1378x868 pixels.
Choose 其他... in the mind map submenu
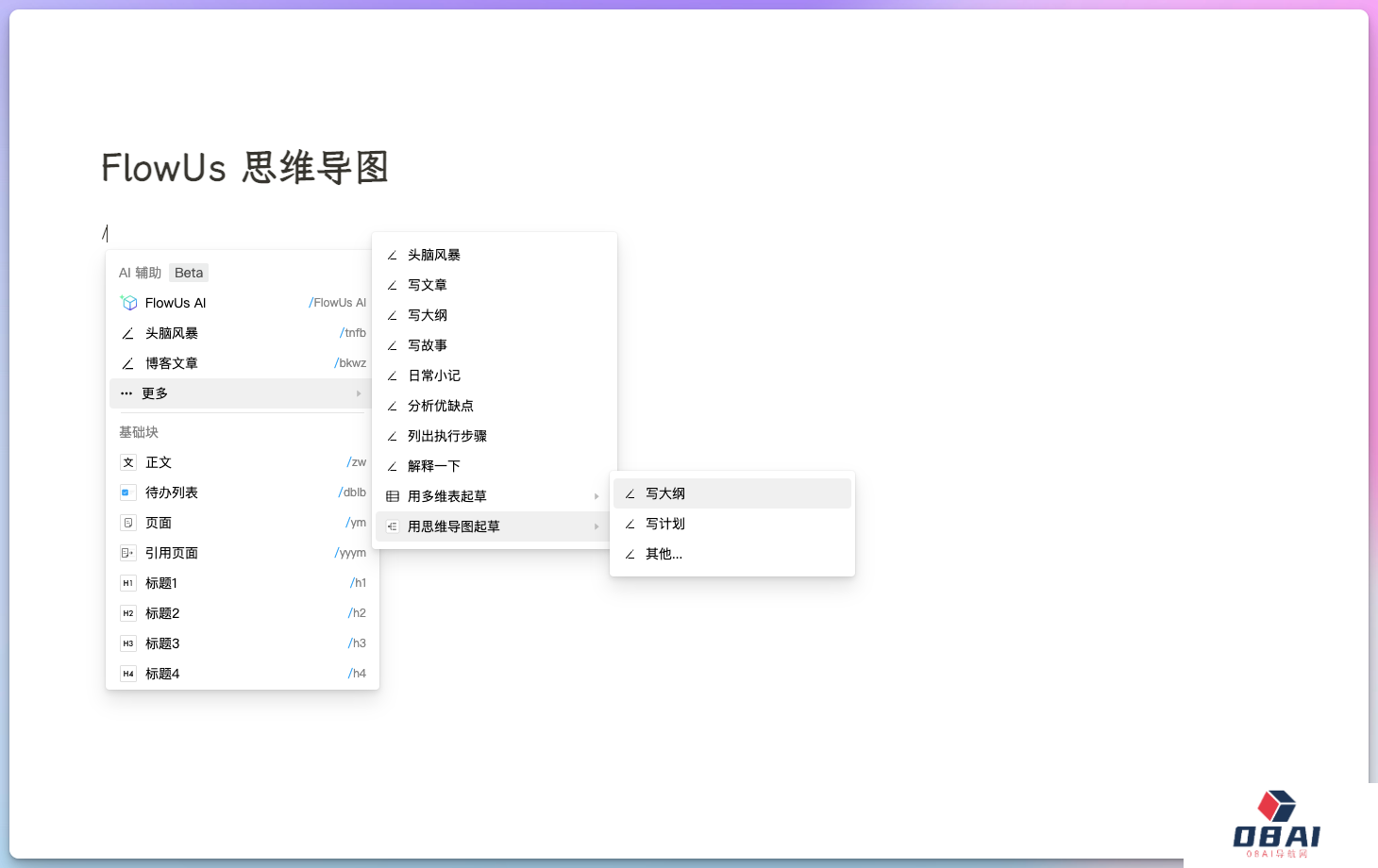pyautogui.click(x=732, y=554)
